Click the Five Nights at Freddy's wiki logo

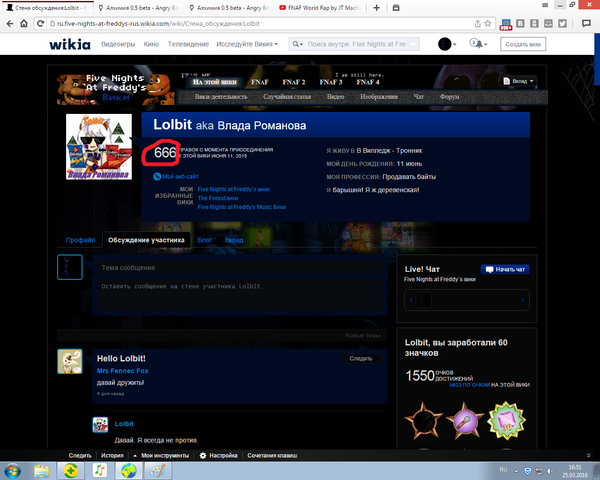[115, 89]
